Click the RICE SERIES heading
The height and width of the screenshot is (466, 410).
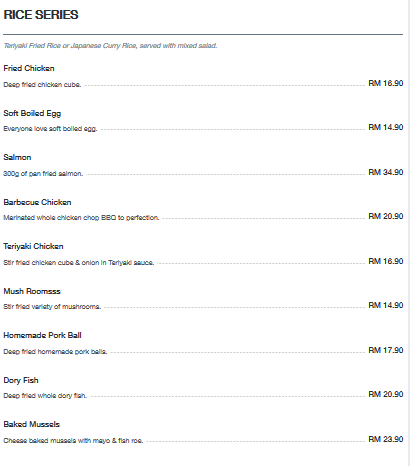[41, 15]
